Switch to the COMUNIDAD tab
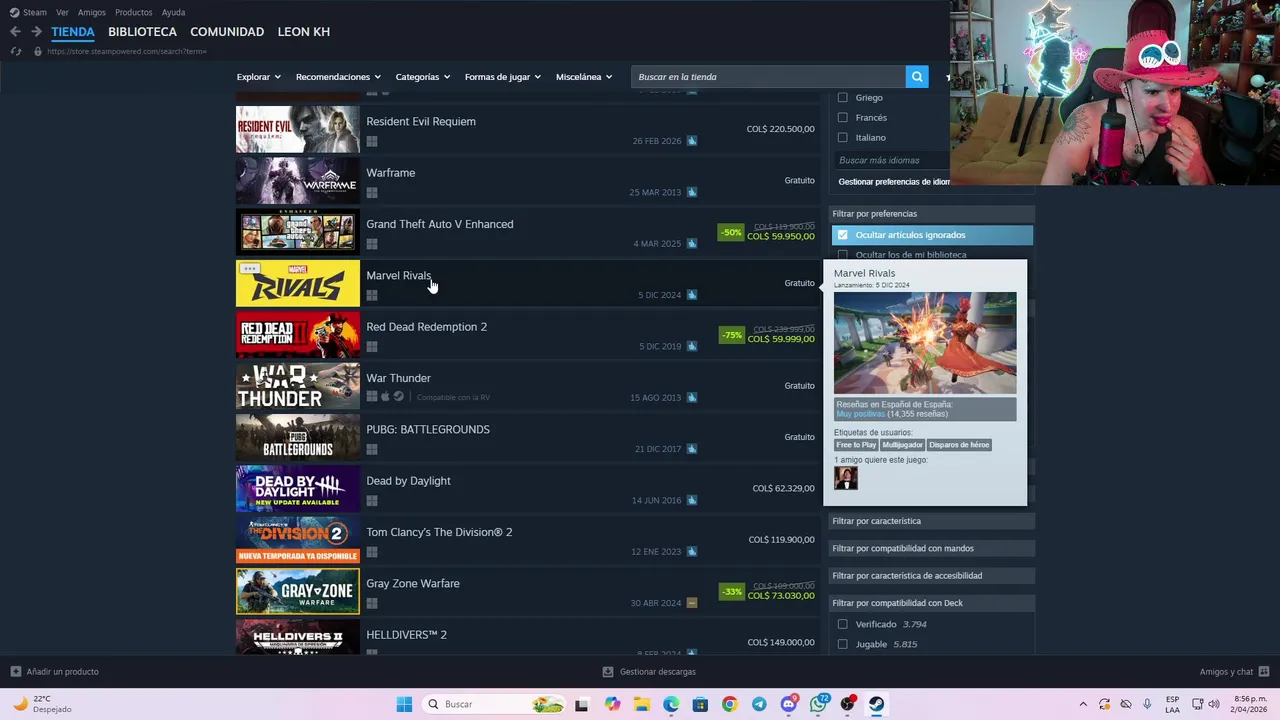Viewport: 1280px width, 720px height. click(227, 32)
